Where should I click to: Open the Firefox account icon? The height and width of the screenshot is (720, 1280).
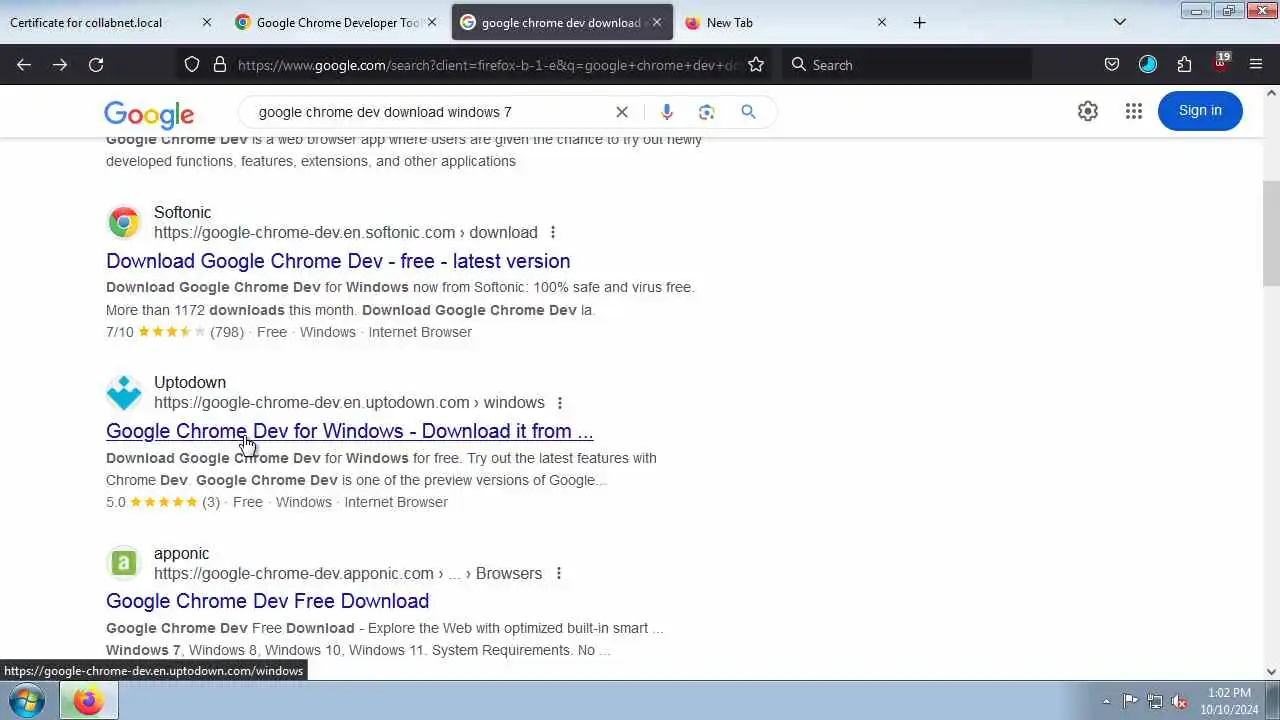pyautogui.click(x=1148, y=65)
